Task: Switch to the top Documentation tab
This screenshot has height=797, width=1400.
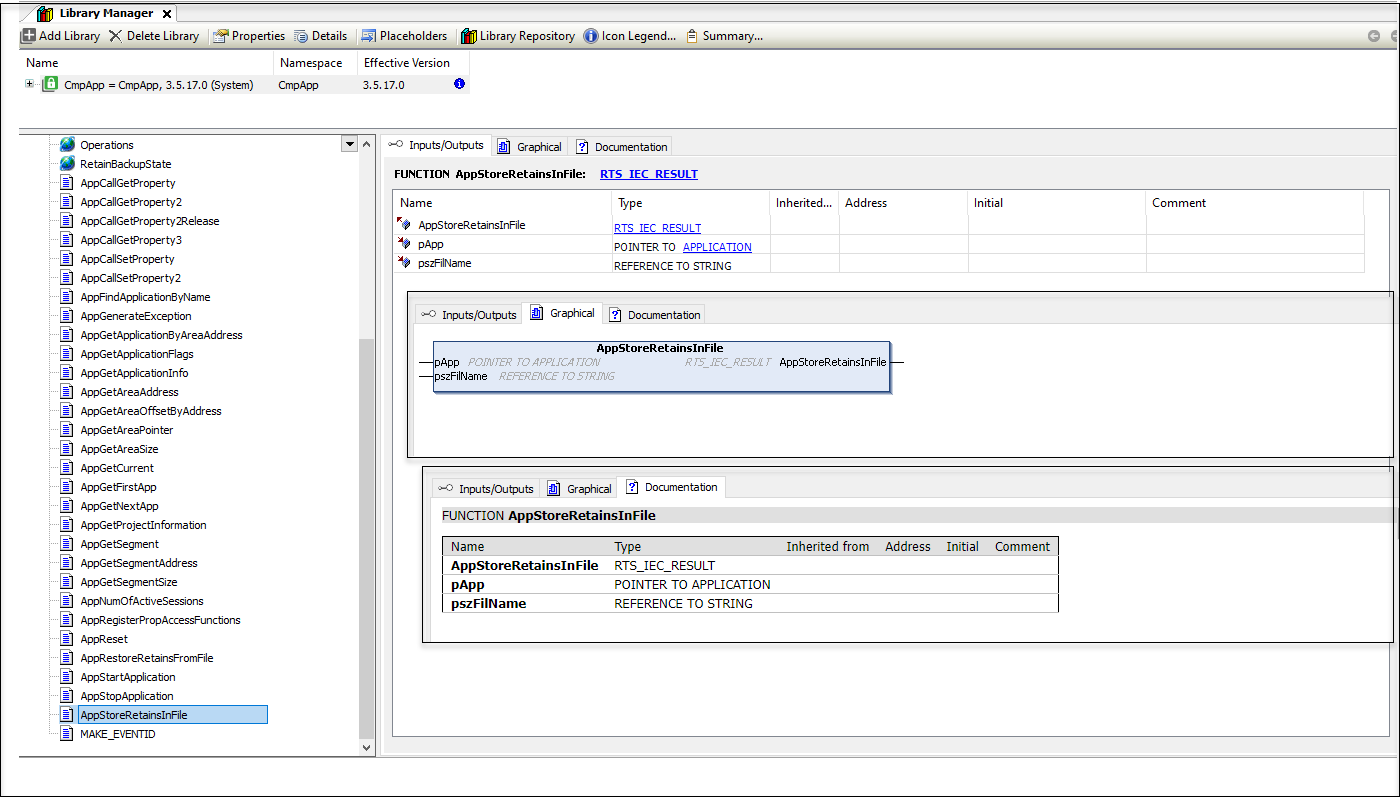Action: (x=621, y=147)
